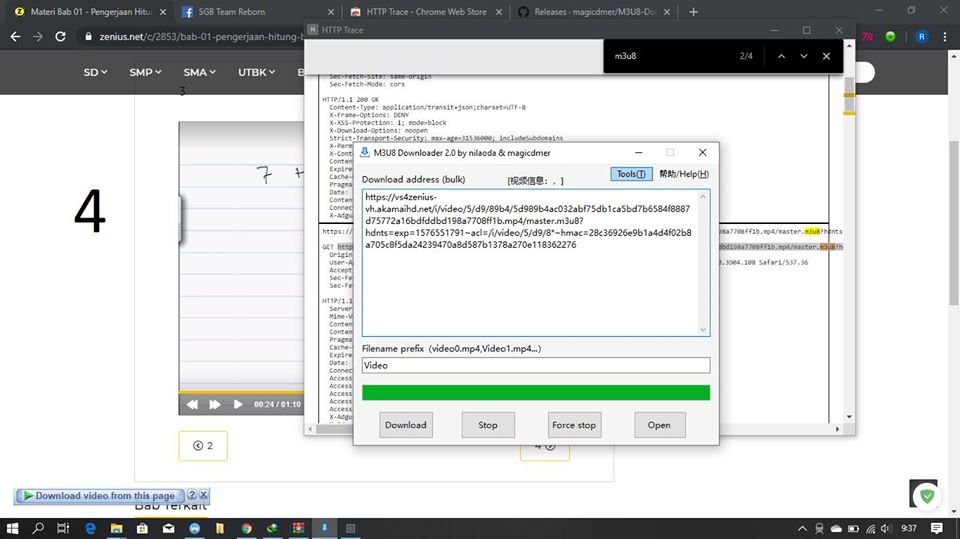
Task: Rewind the Zenius video
Action: click(x=192, y=404)
